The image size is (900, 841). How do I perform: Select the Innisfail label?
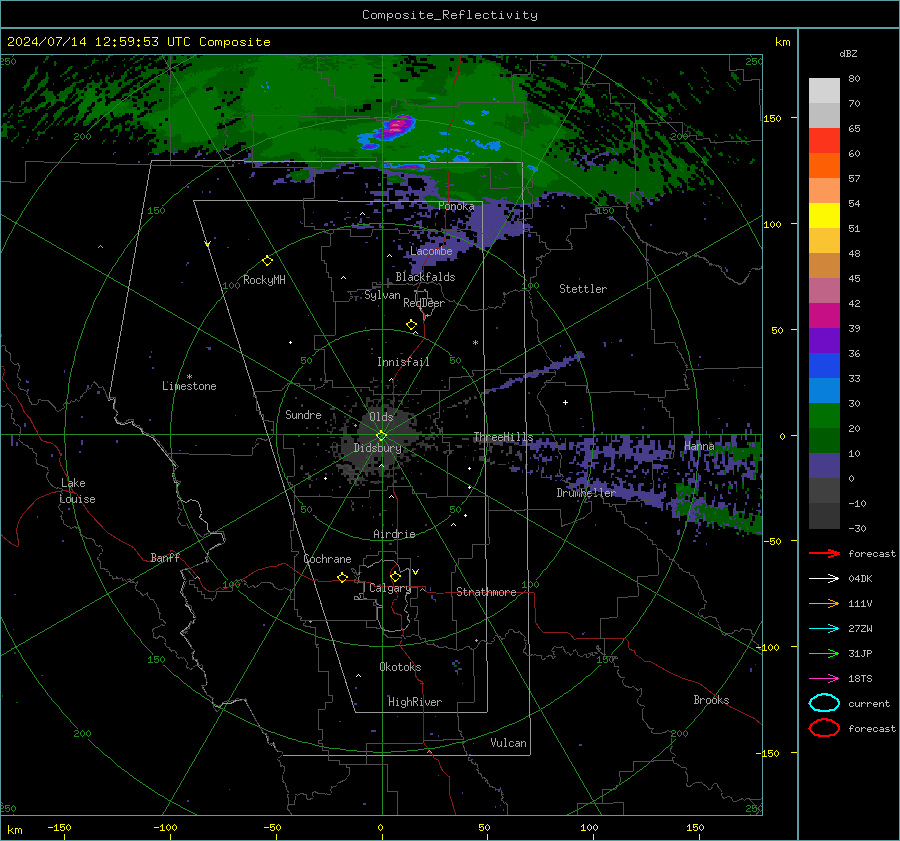coord(403,362)
